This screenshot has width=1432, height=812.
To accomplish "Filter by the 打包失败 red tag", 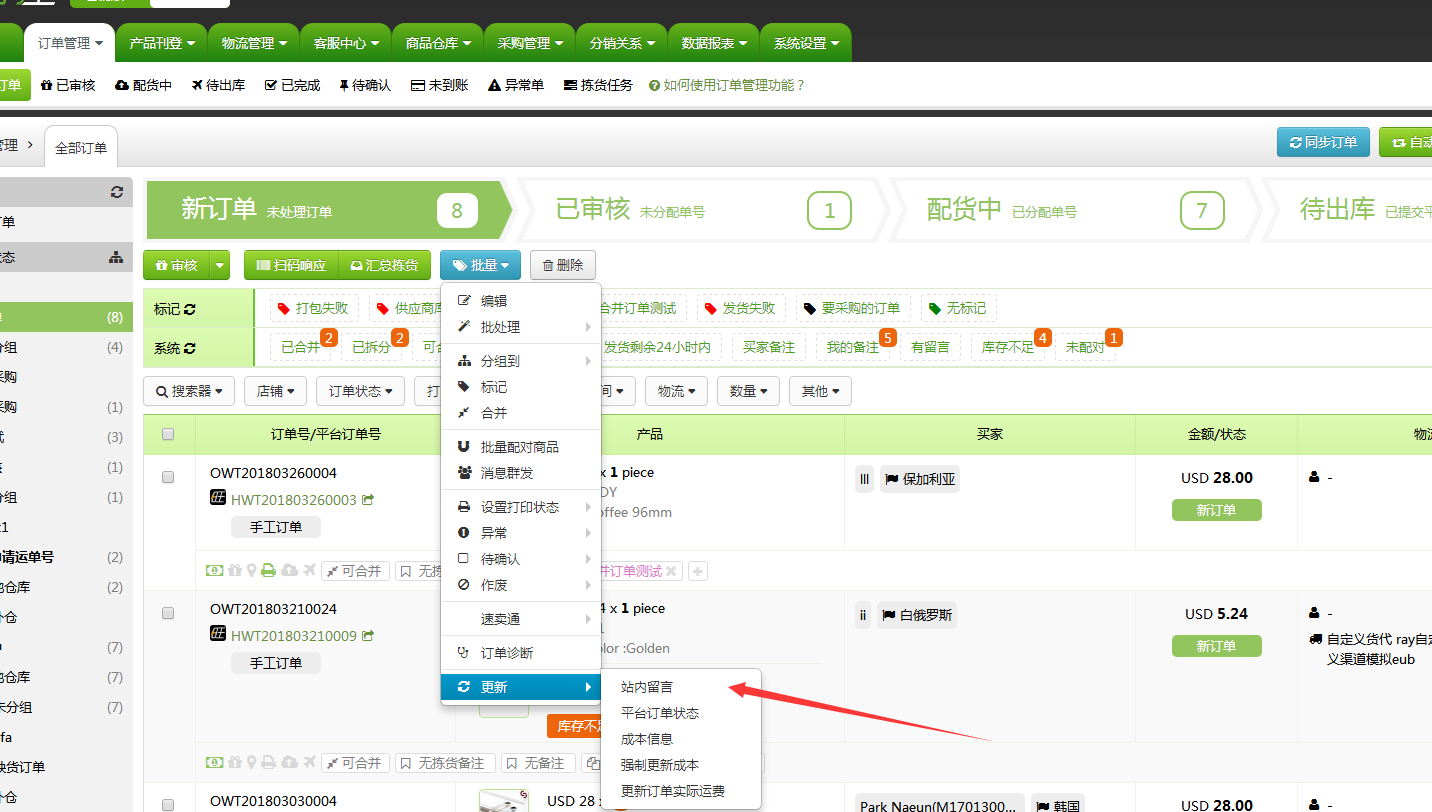I will click(312, 308).
